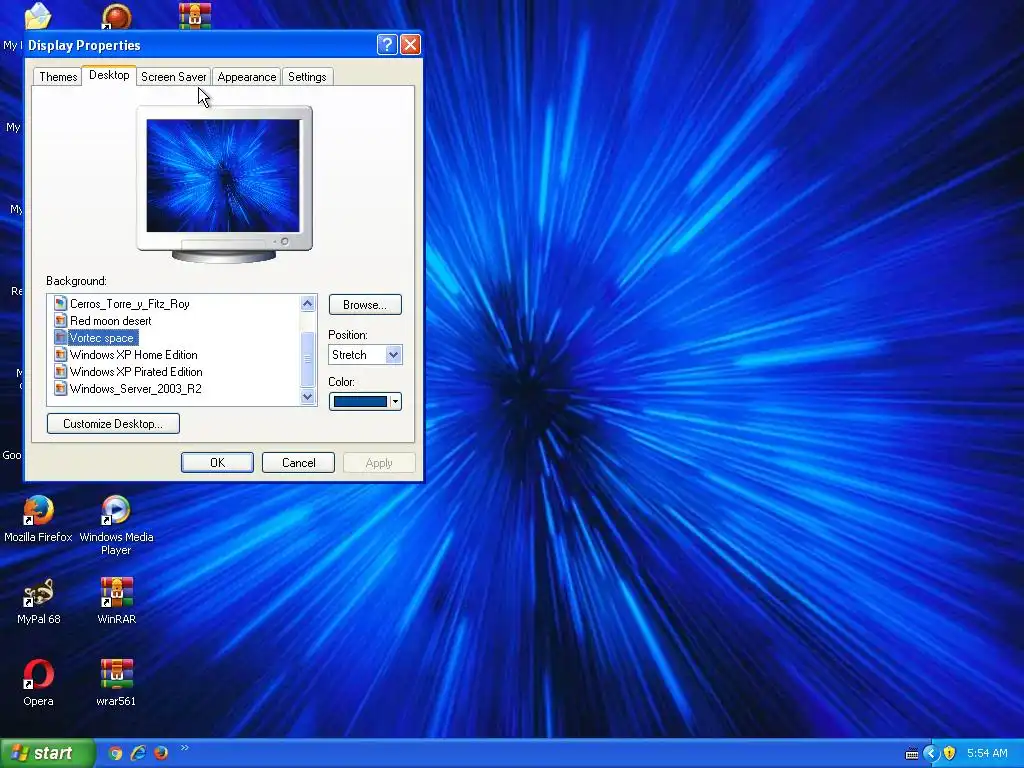Click the envelope folder desktop icon at top
This screenshot has height=768, width=1024.
click(x=38, y=16)
